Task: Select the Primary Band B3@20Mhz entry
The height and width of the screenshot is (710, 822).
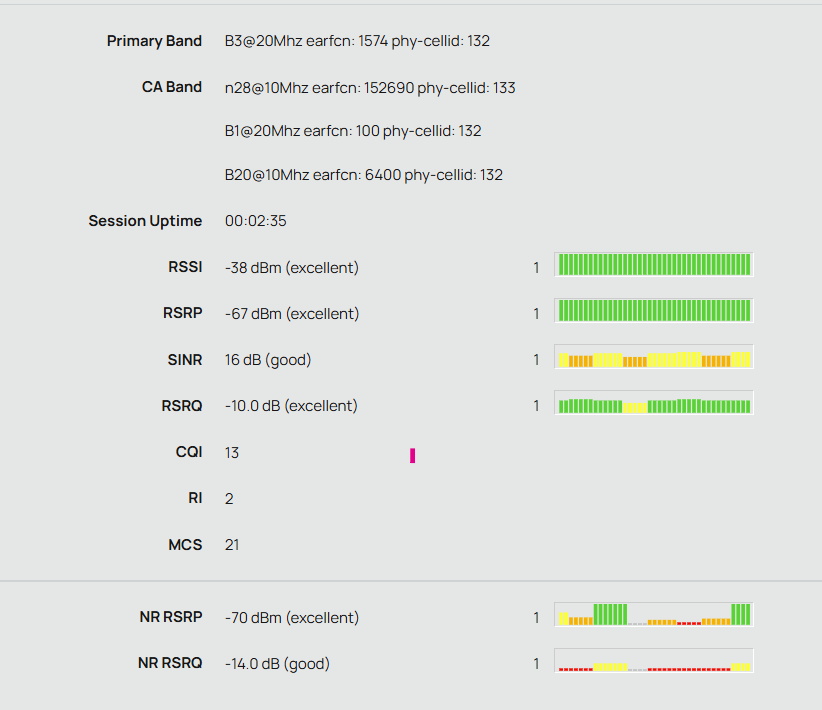Action: click(357, 41)
